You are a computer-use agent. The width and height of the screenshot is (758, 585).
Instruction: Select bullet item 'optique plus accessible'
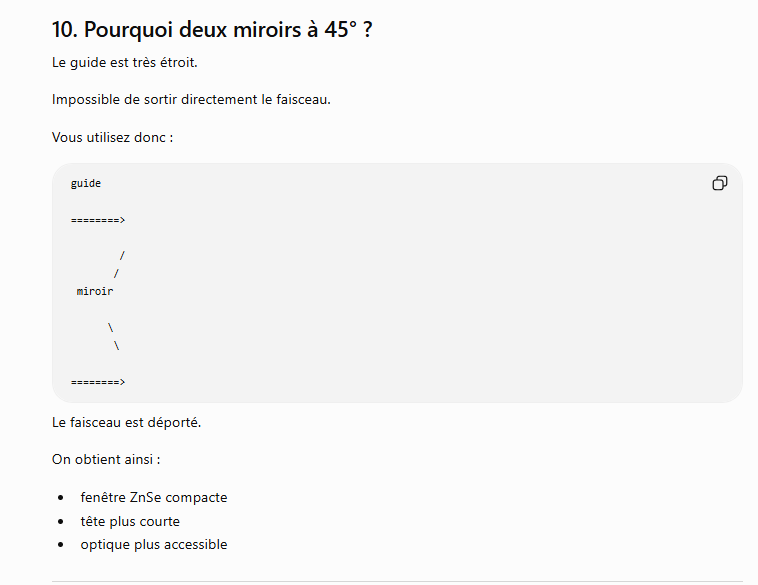[x=154, y=545]
